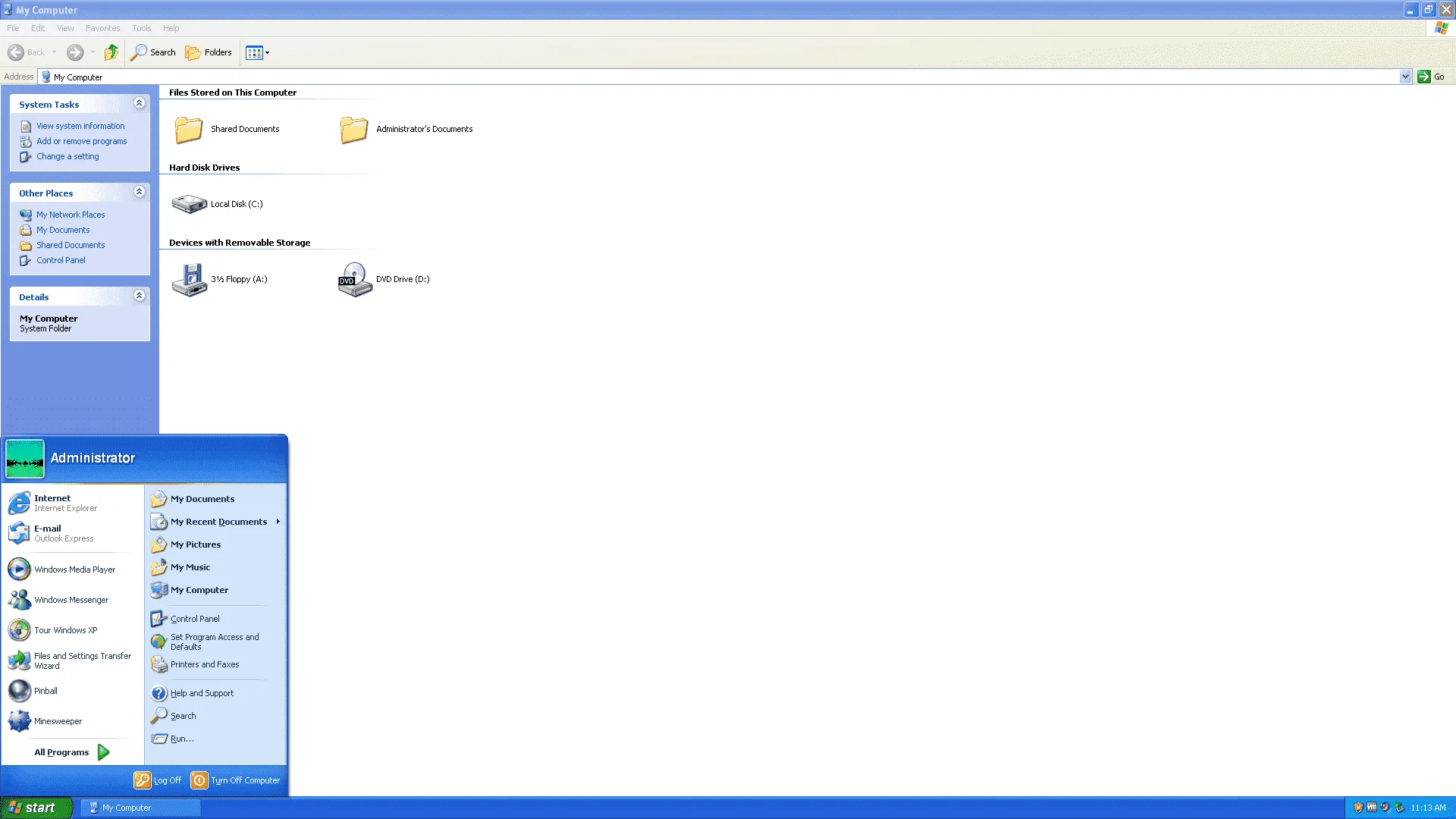The width and height of the screenshot is (1456, 819).
Task: Launch Windows Messenger
Action: (x=73, y=600)
